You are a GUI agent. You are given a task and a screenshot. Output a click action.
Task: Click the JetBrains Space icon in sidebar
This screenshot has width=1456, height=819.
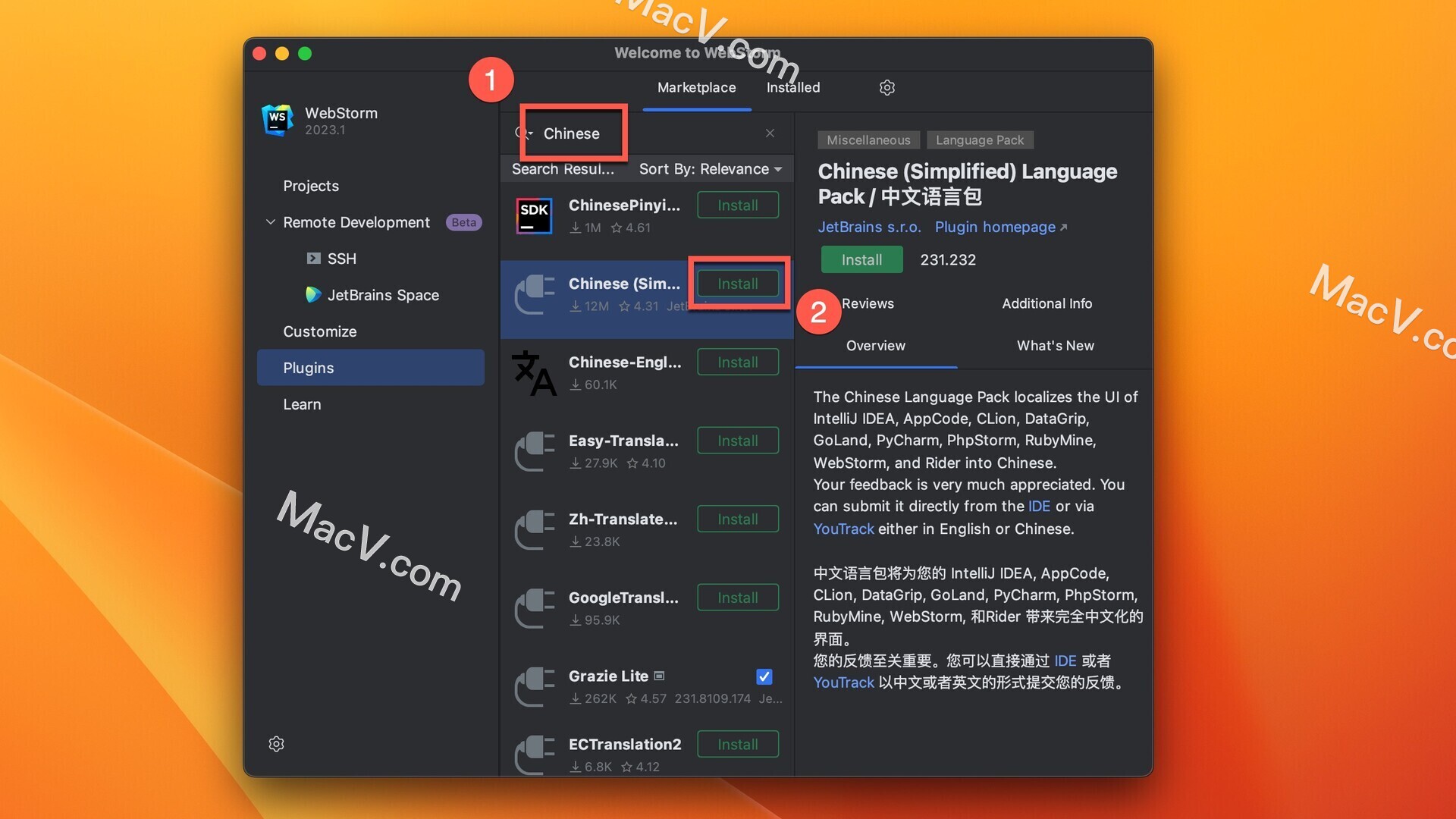pyautogui.click(x=311, y=295)
